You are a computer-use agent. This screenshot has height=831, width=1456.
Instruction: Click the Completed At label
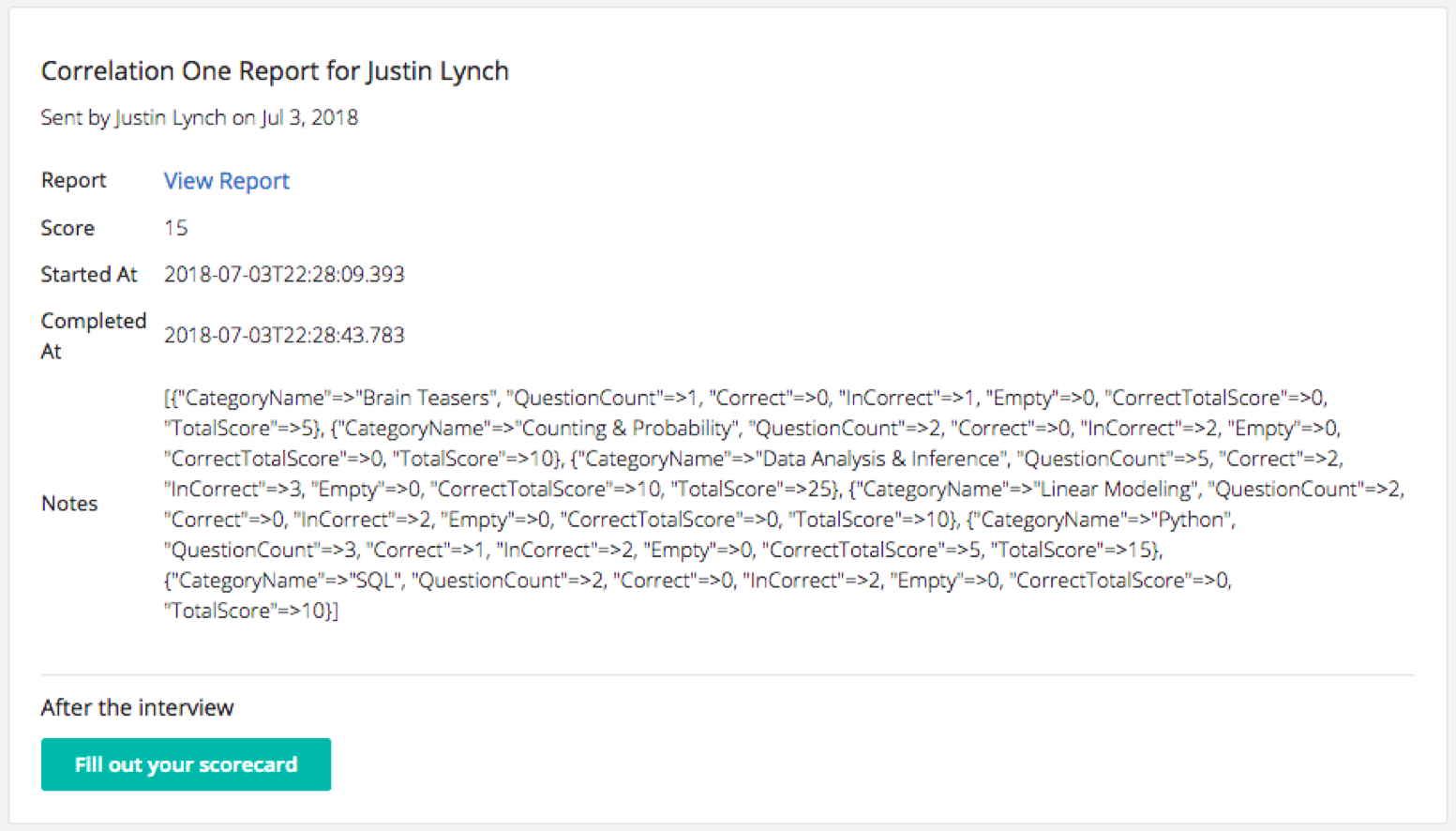[x=93, y=335]
